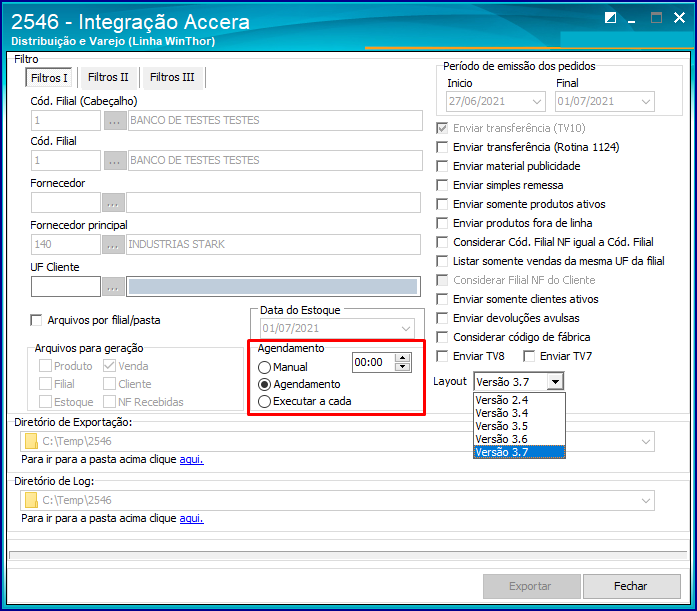Increase Agendamento time with up arrow

click(x=402, y=358)
